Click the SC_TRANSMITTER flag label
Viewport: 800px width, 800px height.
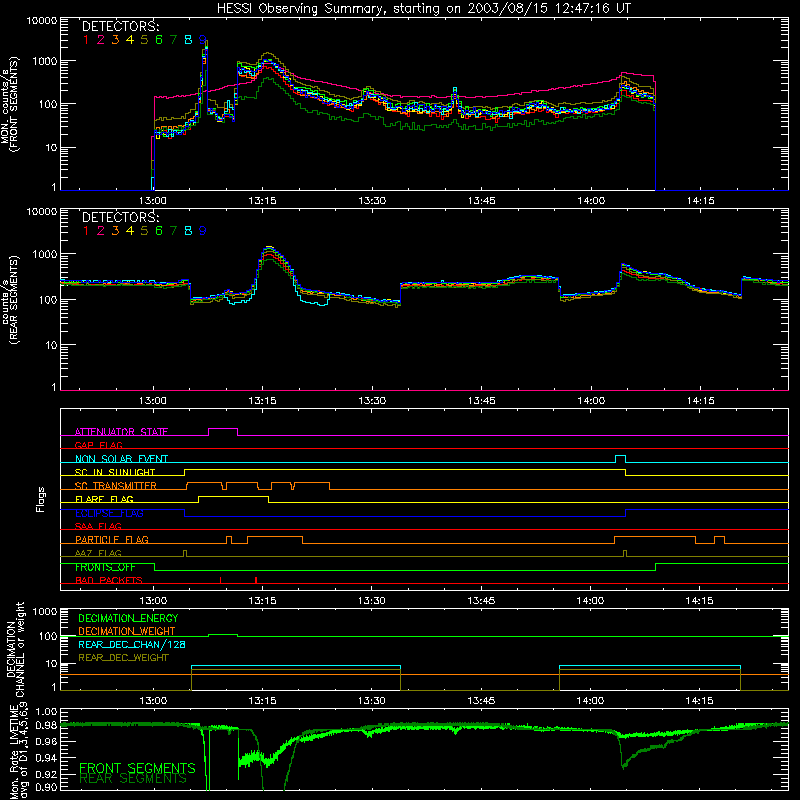point(116,486)
